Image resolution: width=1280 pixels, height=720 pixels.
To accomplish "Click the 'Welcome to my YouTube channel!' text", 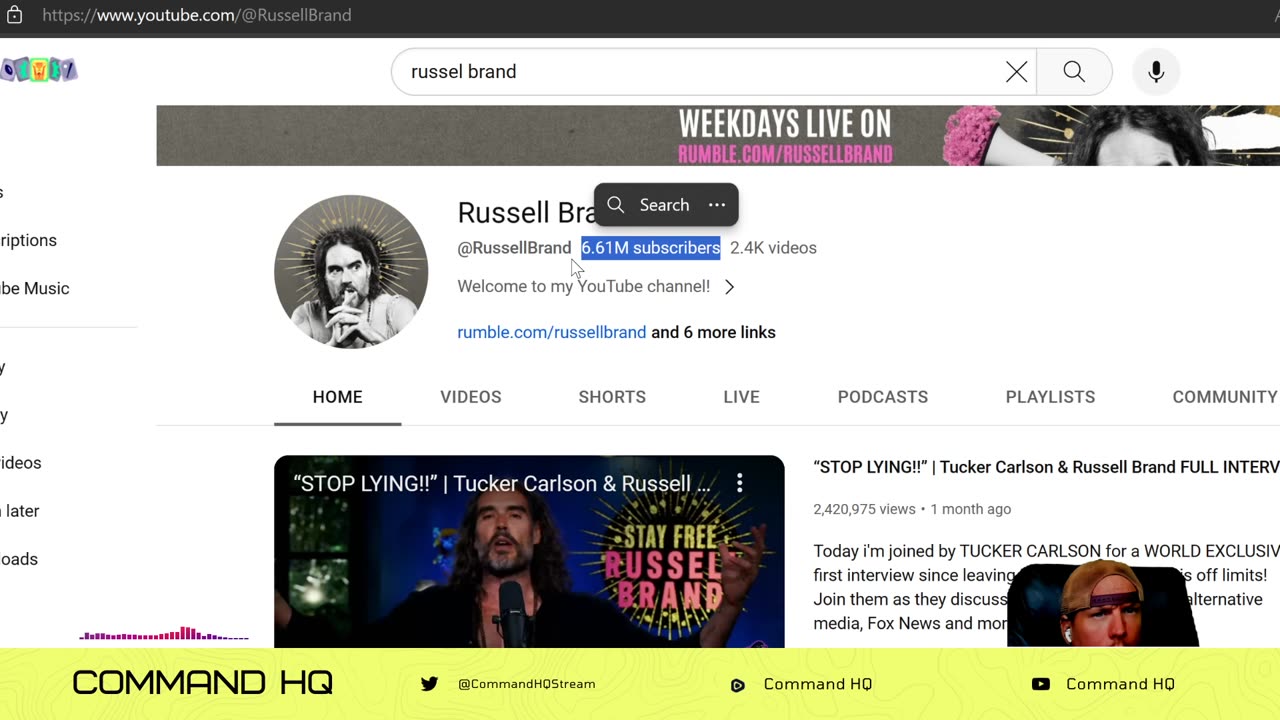I will pyautogui.click(x=584, y=286).
